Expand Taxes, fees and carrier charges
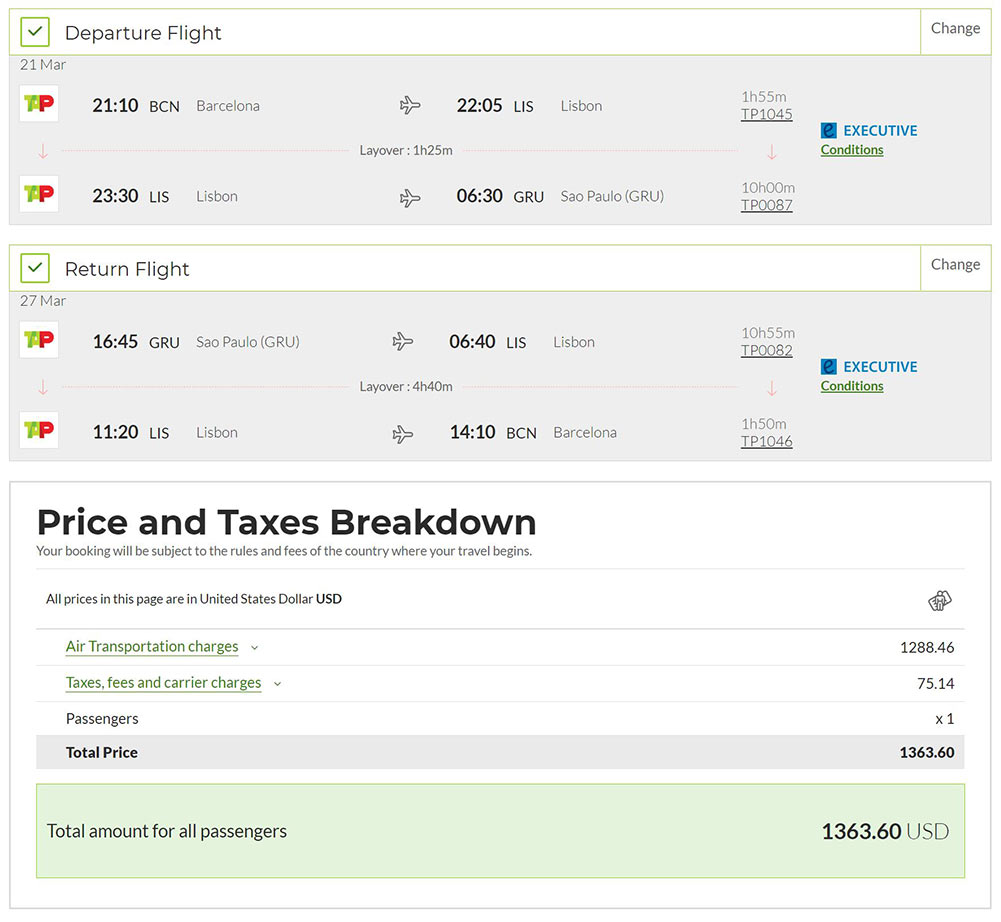The height and width of the screenshot is (922, 1001). tap(163, 683)
